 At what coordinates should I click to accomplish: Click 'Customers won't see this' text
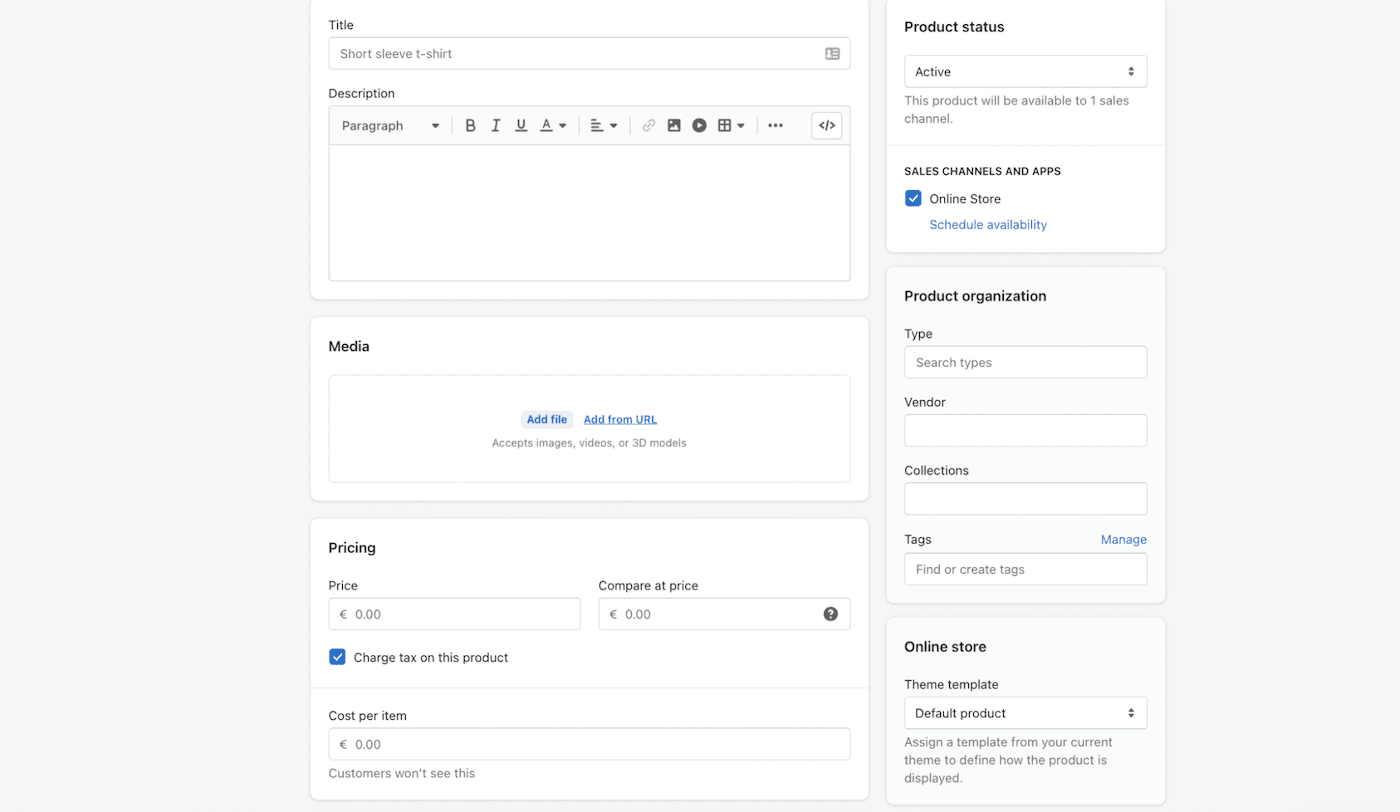coord(402,773)
